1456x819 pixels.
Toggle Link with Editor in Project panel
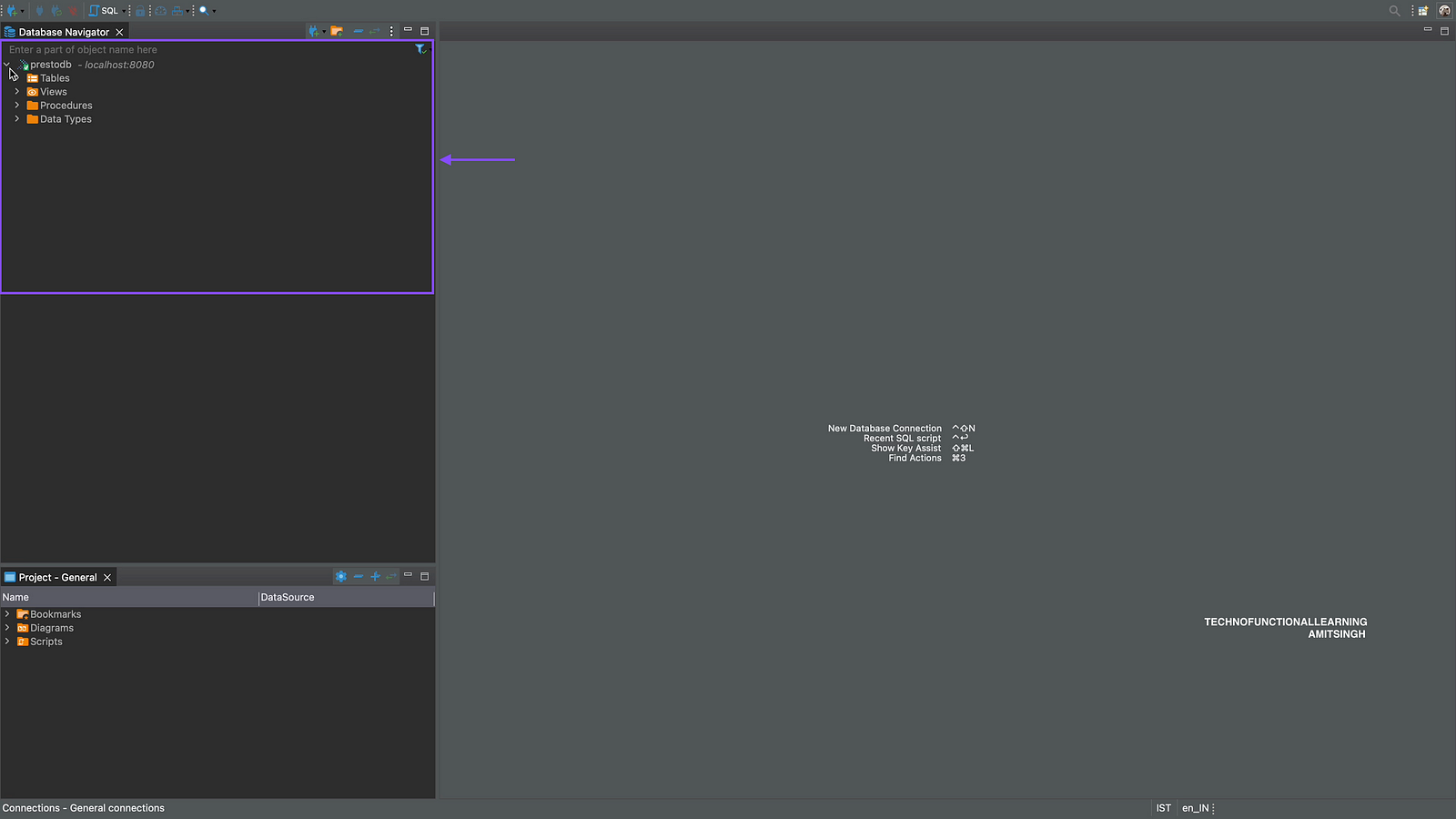pyautogui.click(x=391, y=577)
